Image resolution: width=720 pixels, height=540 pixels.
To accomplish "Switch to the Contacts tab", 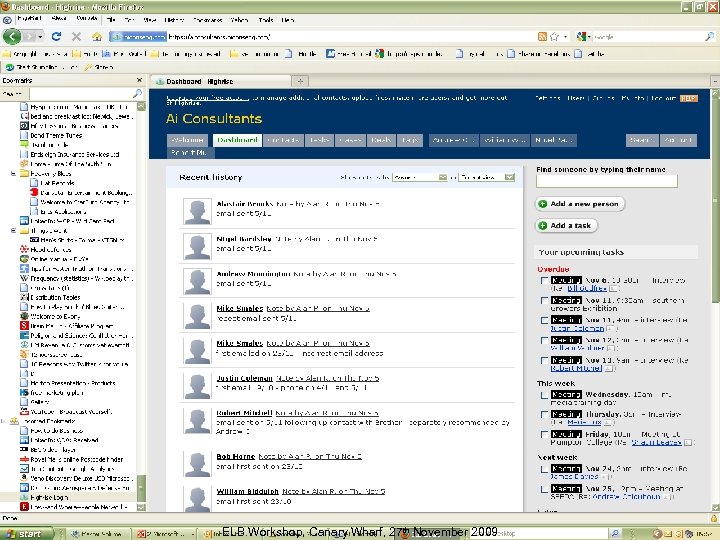I will pos(283,140).
